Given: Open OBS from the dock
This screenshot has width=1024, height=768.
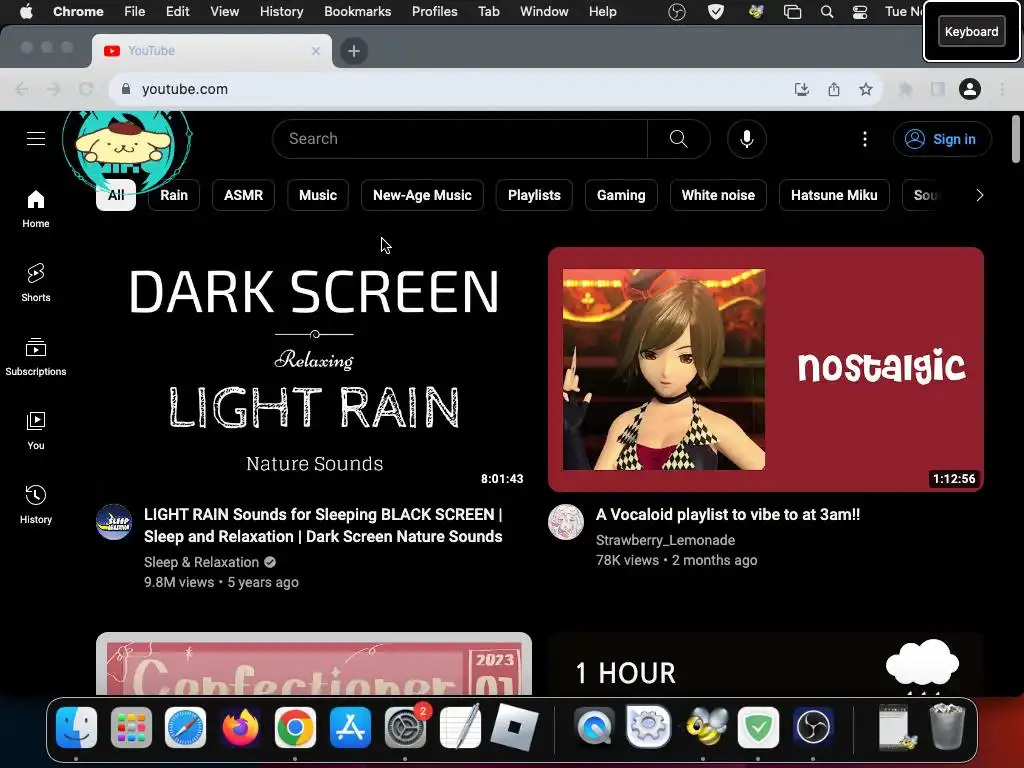Looking at the screenshot, I should pos(813,727).
